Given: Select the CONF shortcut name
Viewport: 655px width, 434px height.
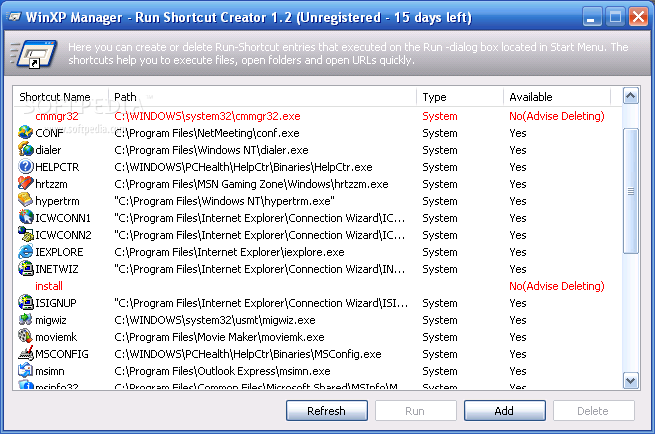Looking at the screenshot, I should pyautogui.click(x=49, y=133).
